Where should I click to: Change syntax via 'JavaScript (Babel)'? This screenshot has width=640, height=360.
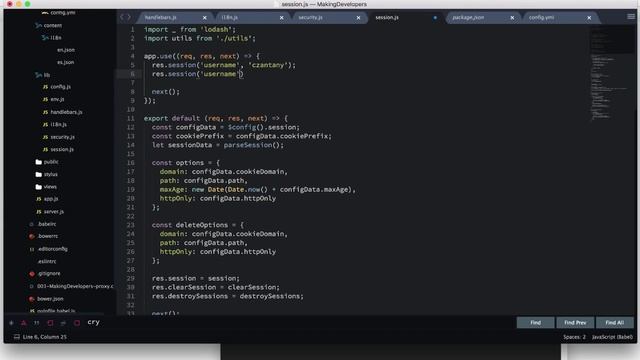tap(612, 337)
